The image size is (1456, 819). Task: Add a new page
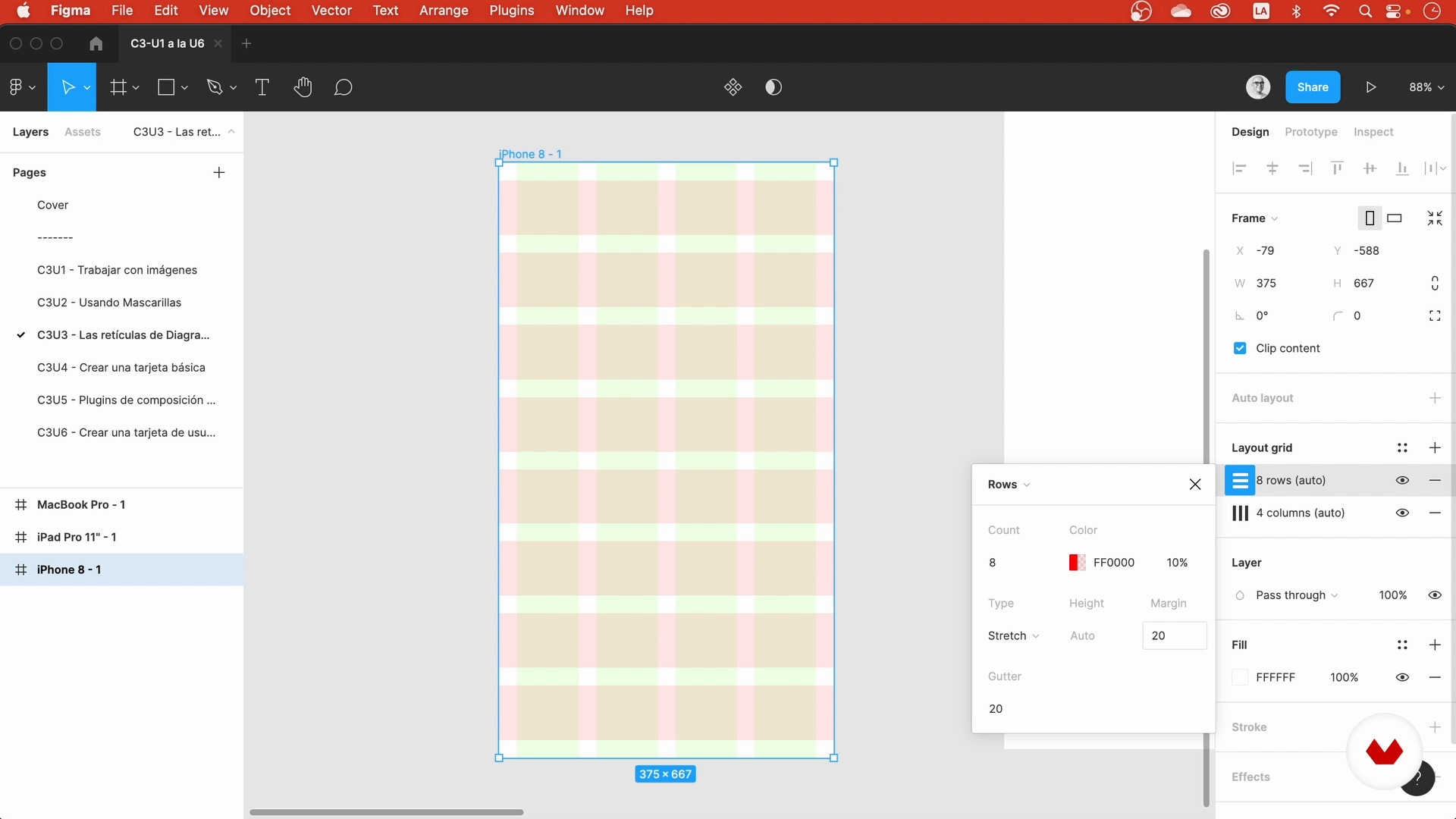(219, 173)
